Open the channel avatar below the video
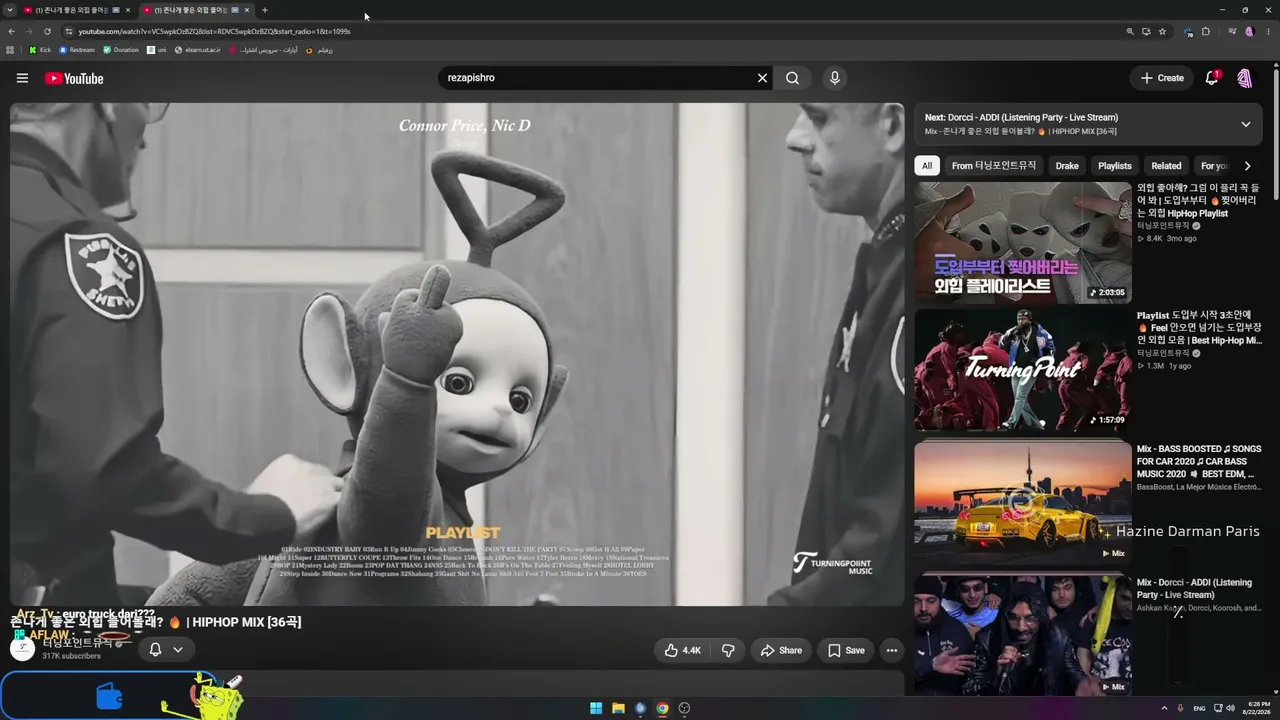Image resolution: width=1280 pixels, height=720 pixels. click(22, 649)
